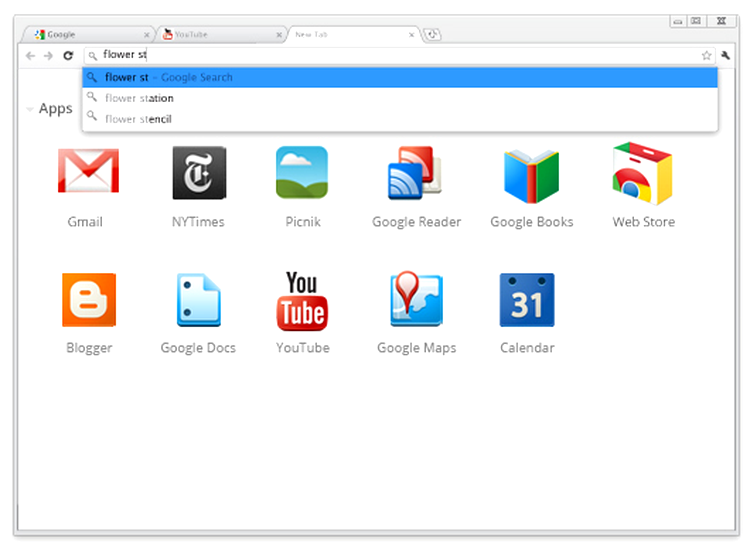Close the YouTube tab
Image resolution: width=750 pixels, height=552 pixels.
click(x=279, y=35)
